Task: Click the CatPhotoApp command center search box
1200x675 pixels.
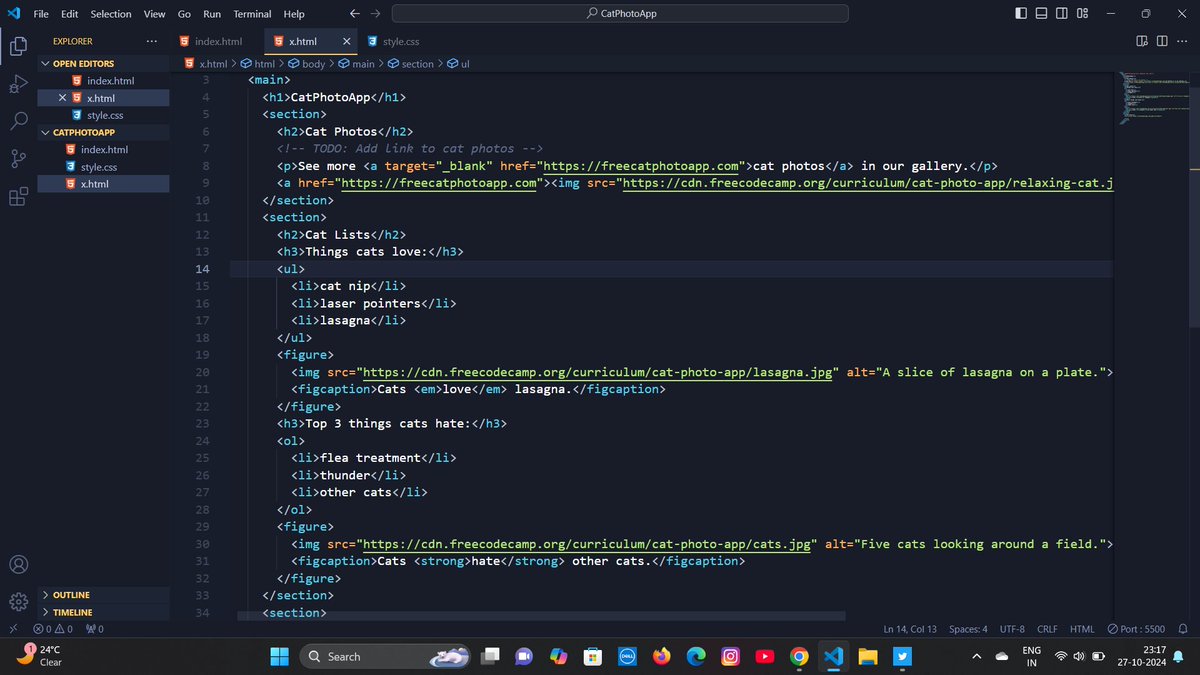Action: 620,14
